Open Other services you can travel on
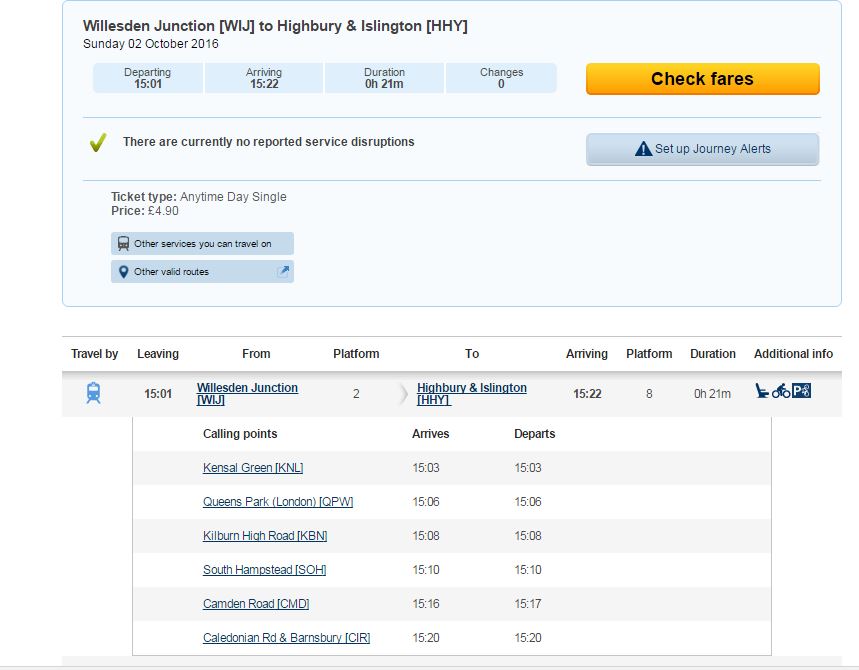This screenshot has height=670, width=859. [202, 244]
